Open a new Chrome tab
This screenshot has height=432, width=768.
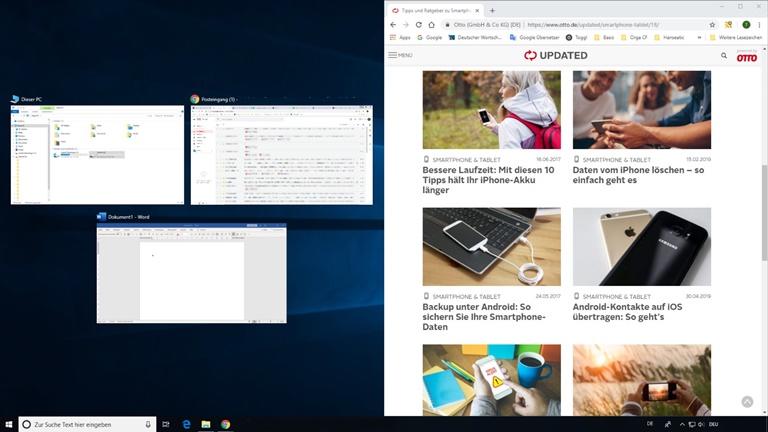(492, 9)
